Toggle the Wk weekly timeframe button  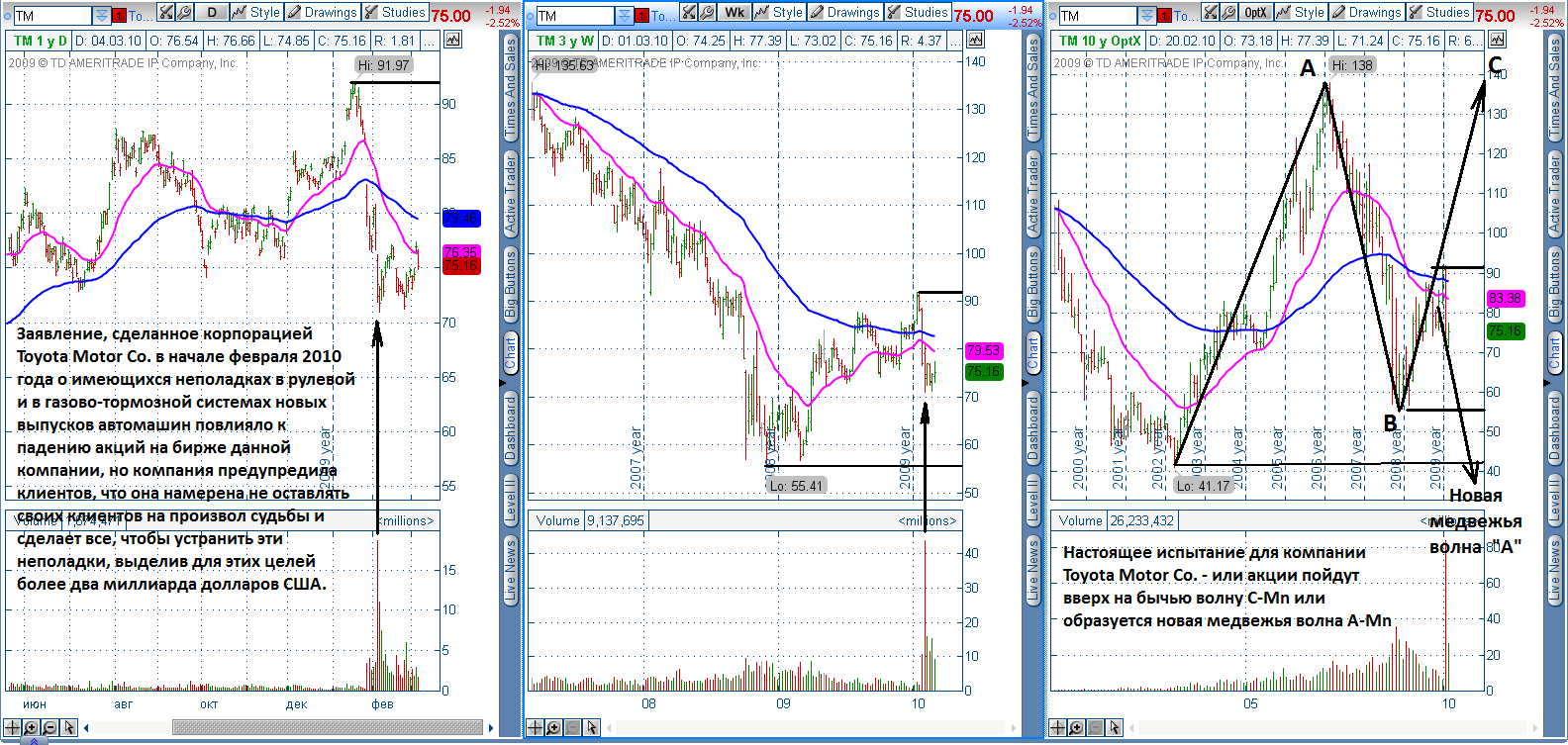(734, 13)
